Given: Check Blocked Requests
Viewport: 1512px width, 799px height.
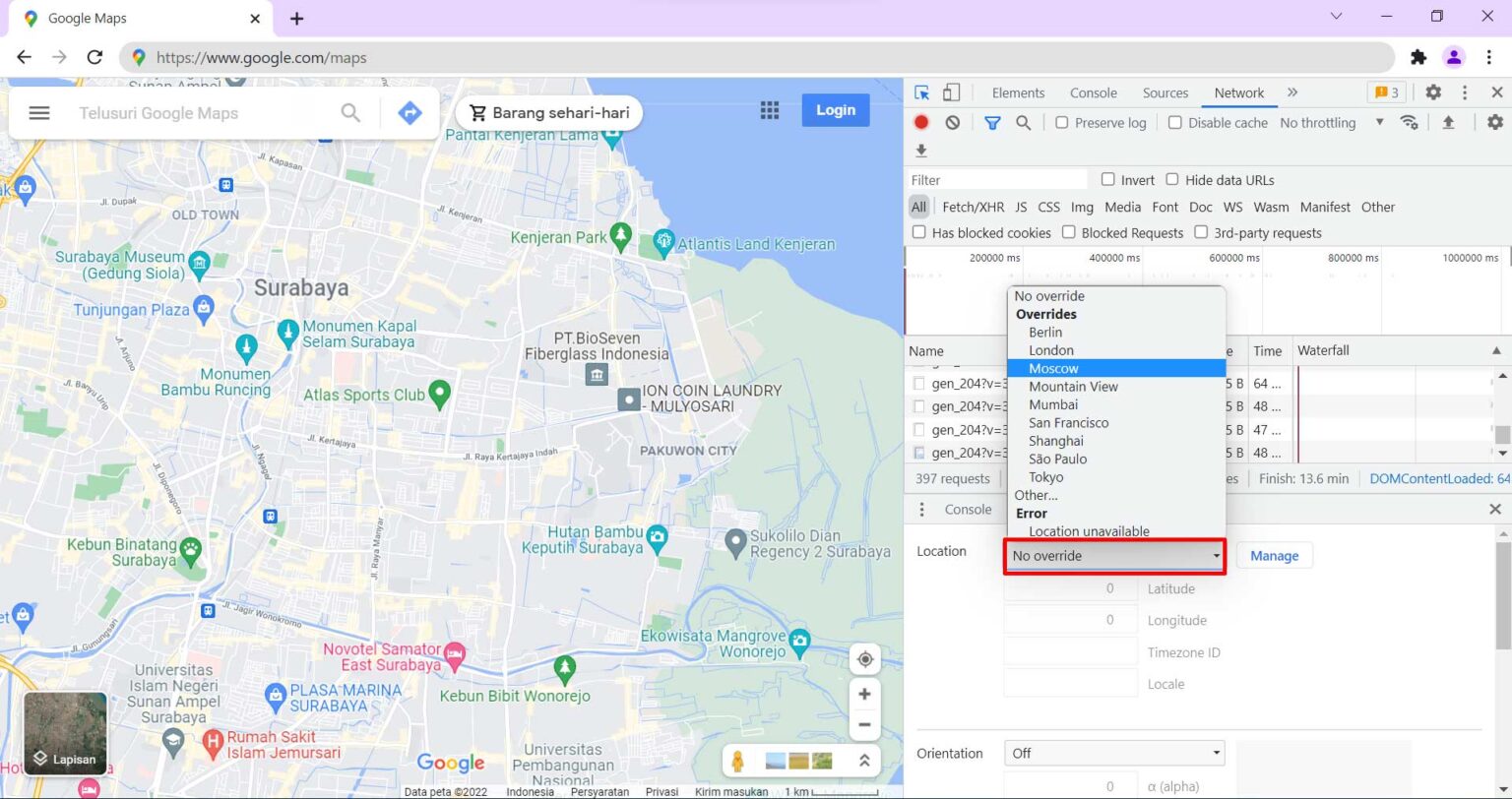Looking at the screenshot, I should [x=1068, y=232].
